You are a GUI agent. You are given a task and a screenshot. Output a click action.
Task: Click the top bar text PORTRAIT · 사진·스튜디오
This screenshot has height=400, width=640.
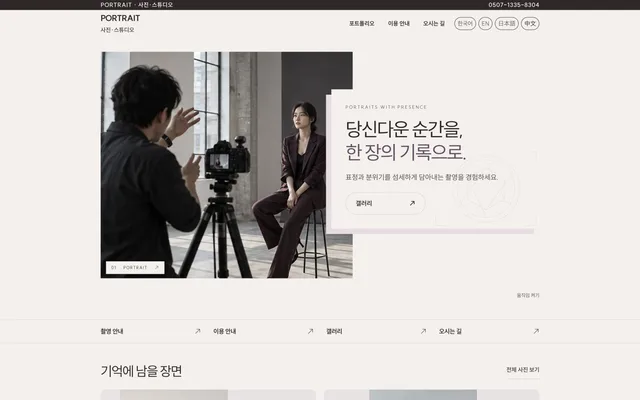[x=137, y=5]
